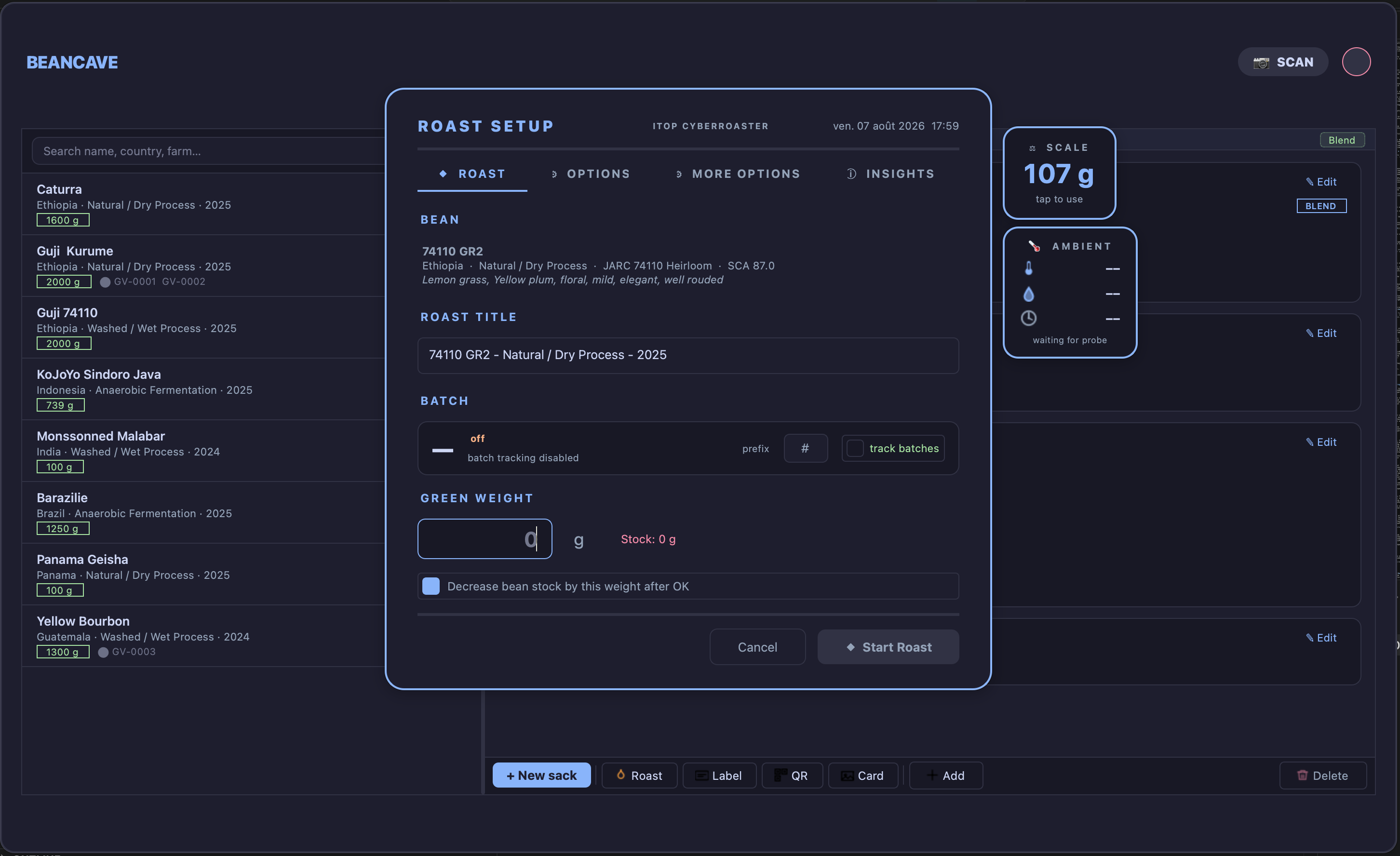
Task: Focus the green weight input field
Action: pos(484,538)
